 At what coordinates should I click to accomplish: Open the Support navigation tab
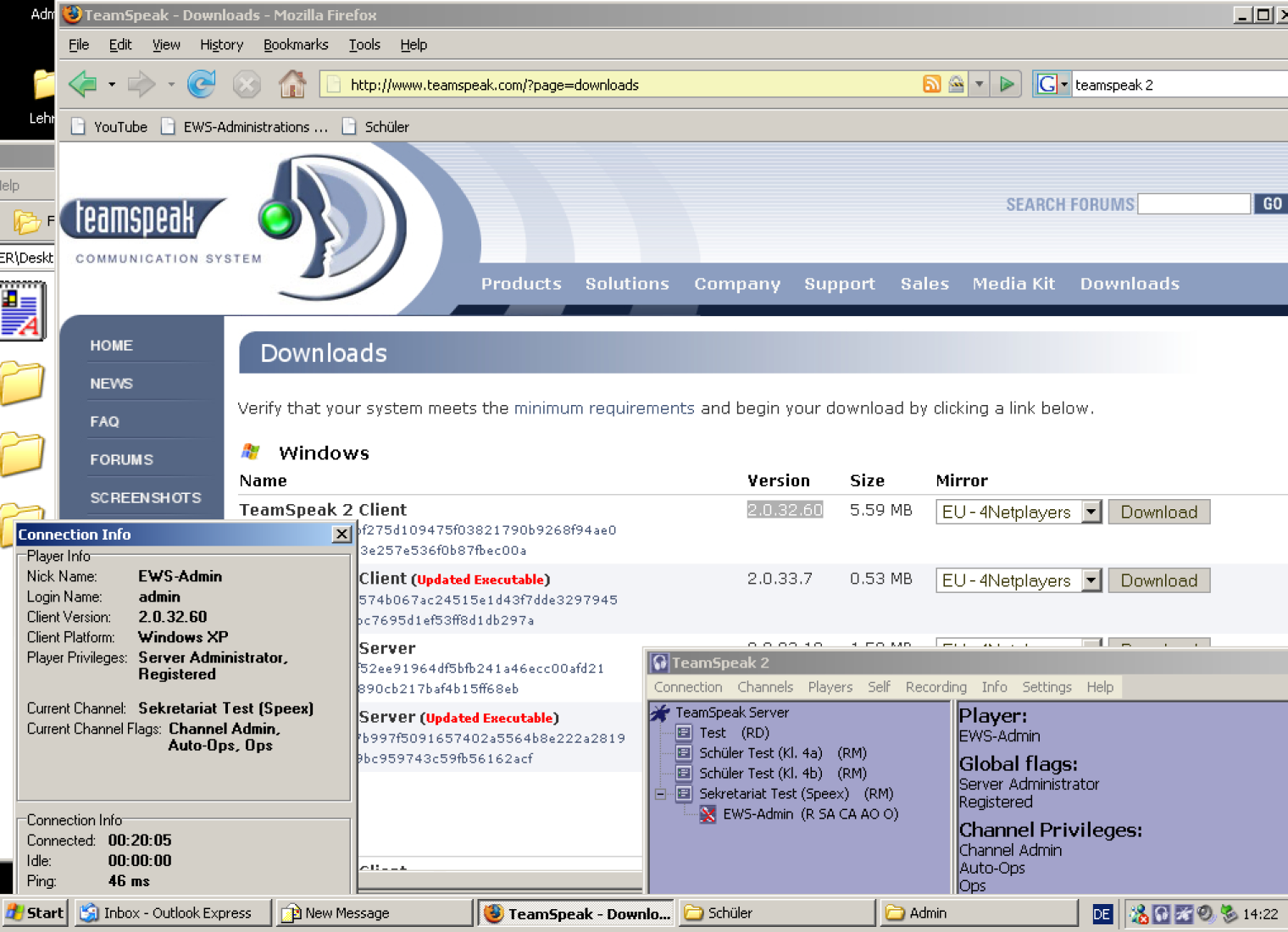840,284
